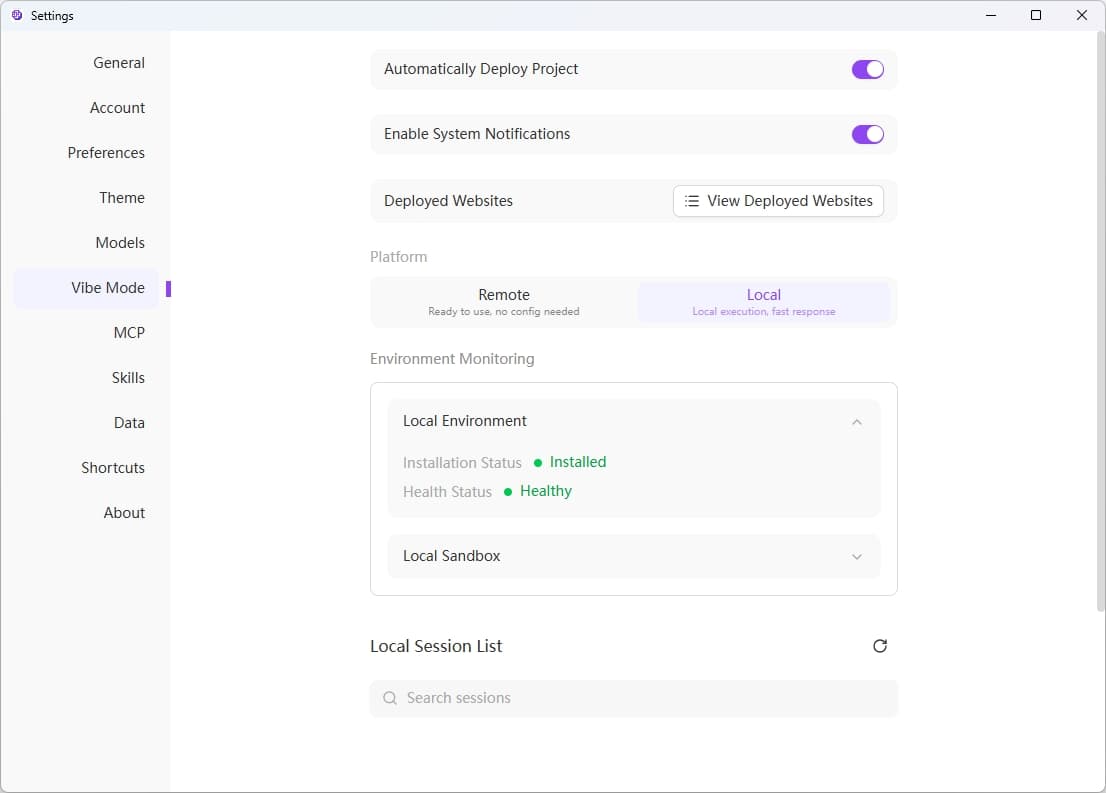Image resolution: width=1106 pixels, height=793 pixels.
Task: Choose the Local platform option
Action: point(763,302)
